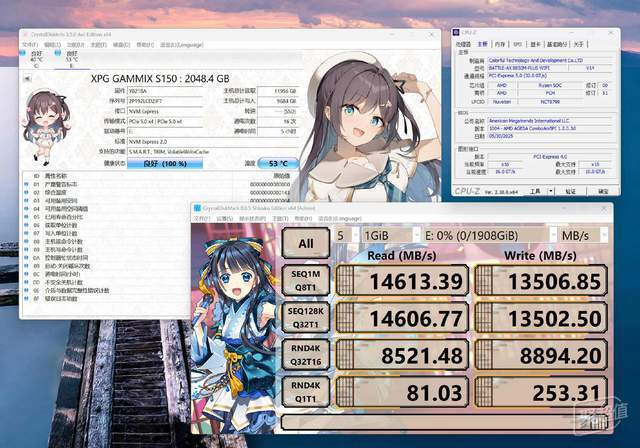
Task: Click the NVM Express 2.0 standard field
Action: 213,142
